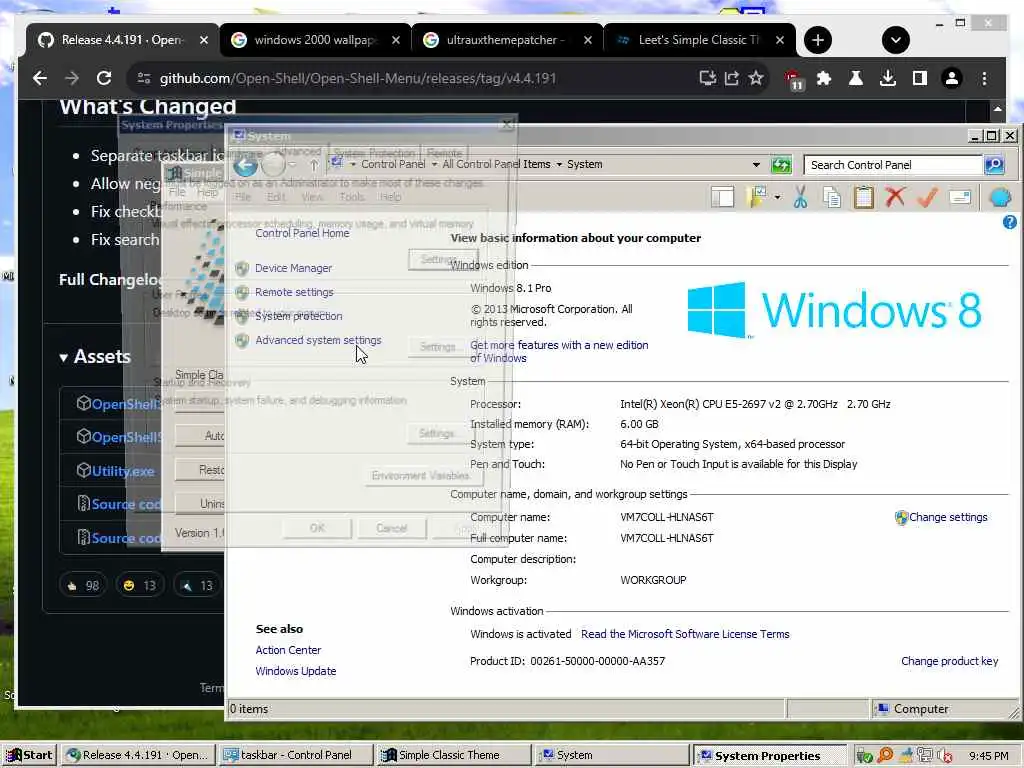Click folder views icon in System toolbar
Image resolution: width=1024 pixels, height=768 pixels.
point(758,197)
